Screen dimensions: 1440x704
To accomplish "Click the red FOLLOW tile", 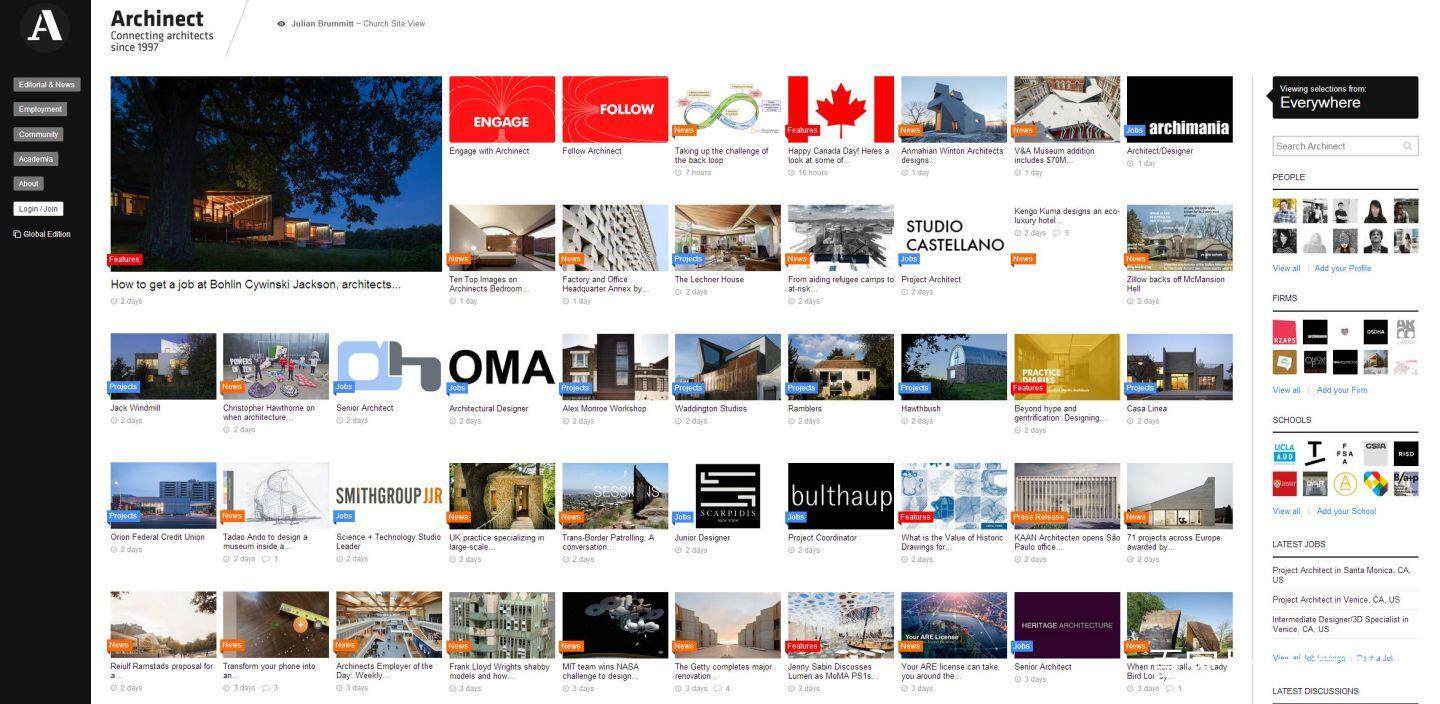I will (x=615, y=109).
